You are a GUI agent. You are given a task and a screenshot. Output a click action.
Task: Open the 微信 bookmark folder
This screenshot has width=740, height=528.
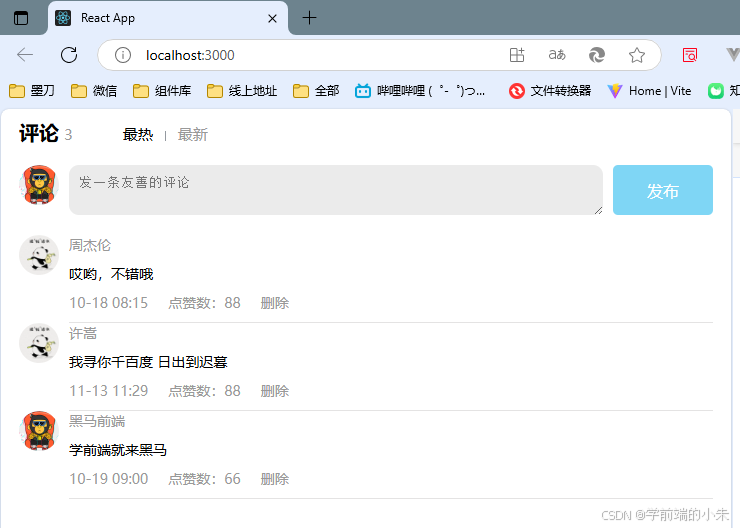click(94, 91)
